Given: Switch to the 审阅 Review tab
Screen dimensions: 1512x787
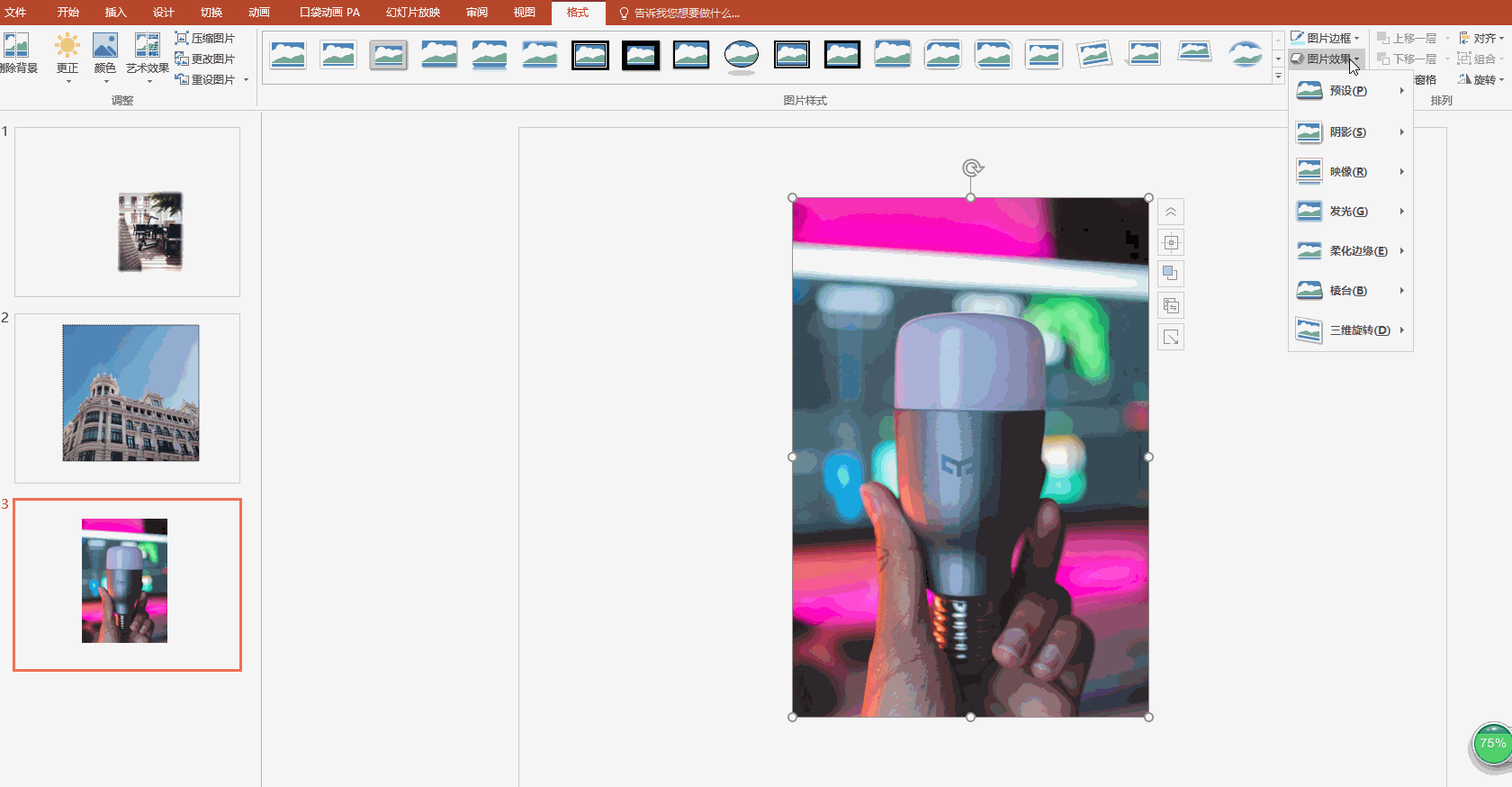Looking at the screenshot, I should 476,13.
